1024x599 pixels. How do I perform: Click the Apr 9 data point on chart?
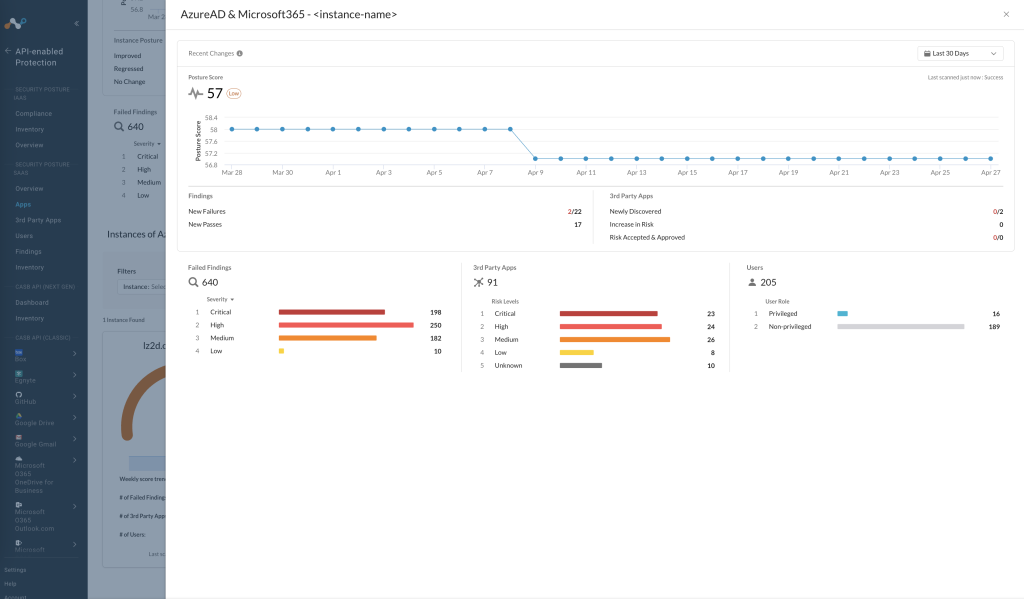coord(536,159)
